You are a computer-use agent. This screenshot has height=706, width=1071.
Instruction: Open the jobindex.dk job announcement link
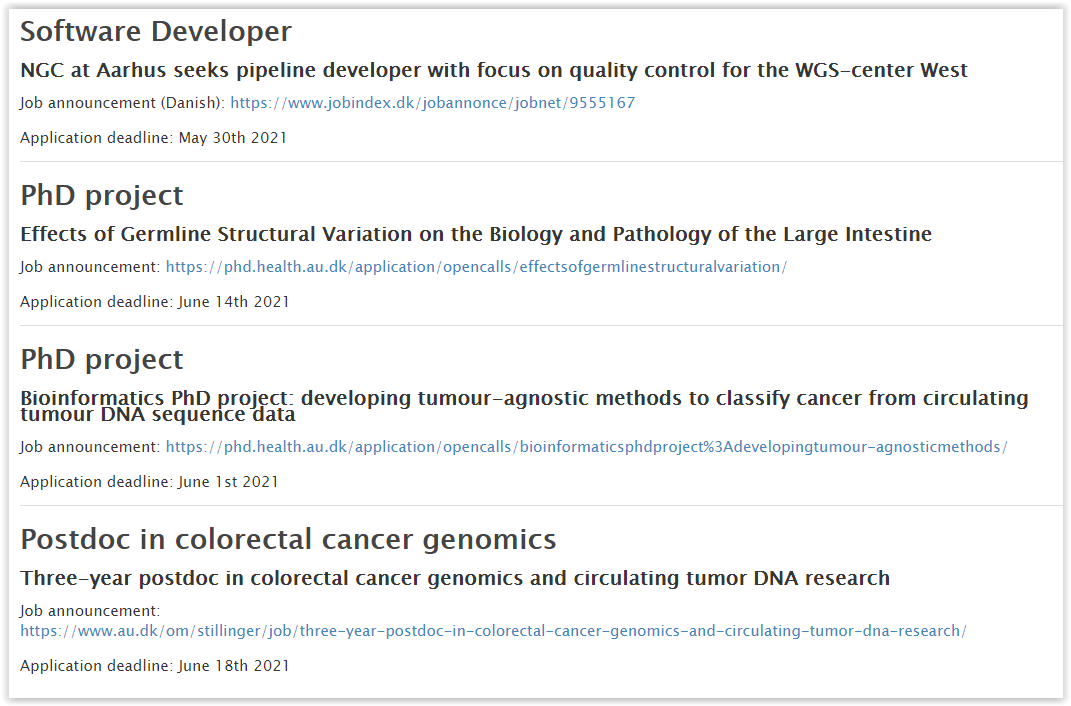tap(432, 103)
